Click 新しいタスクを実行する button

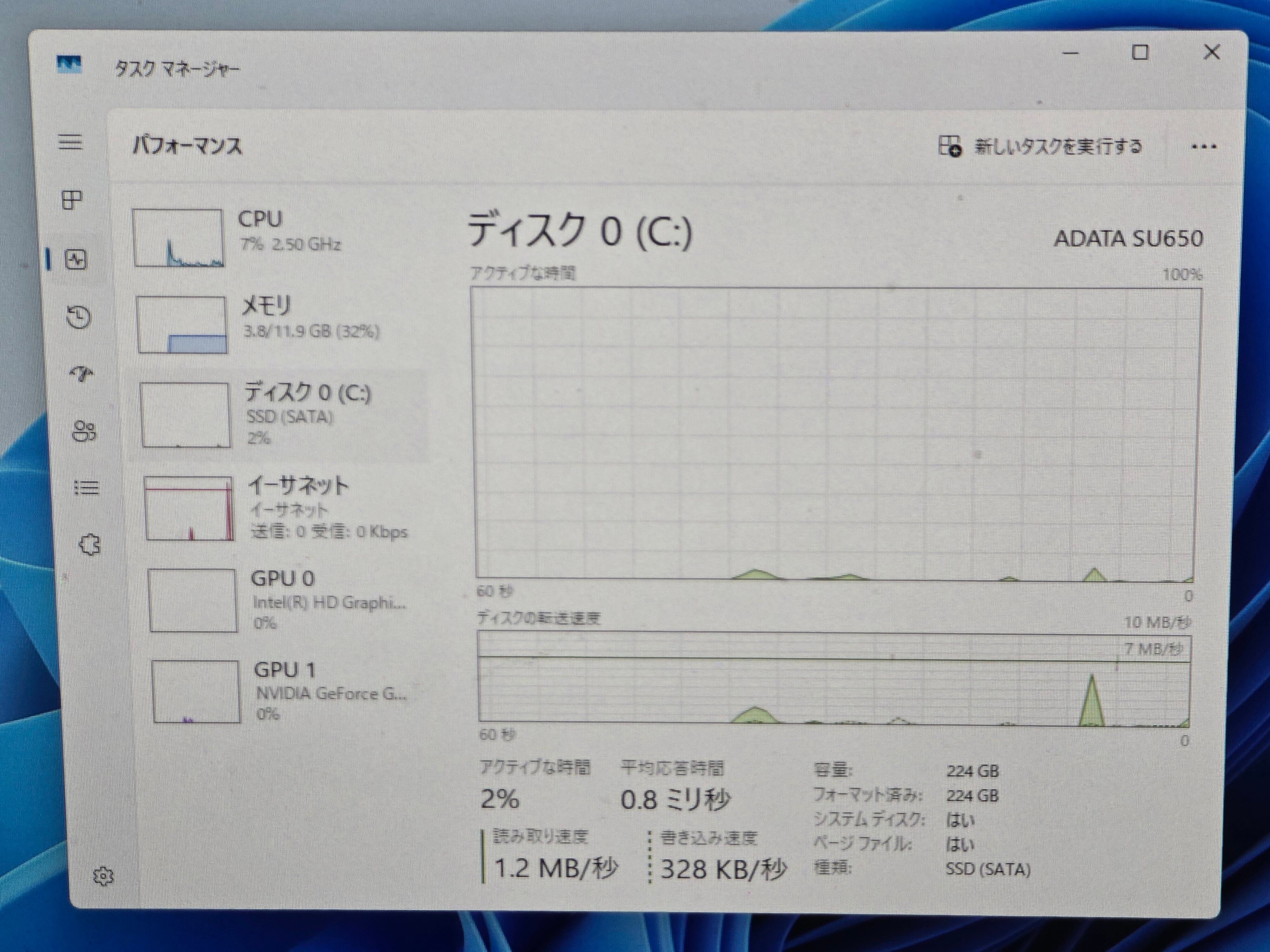(x=1040, y=146)
